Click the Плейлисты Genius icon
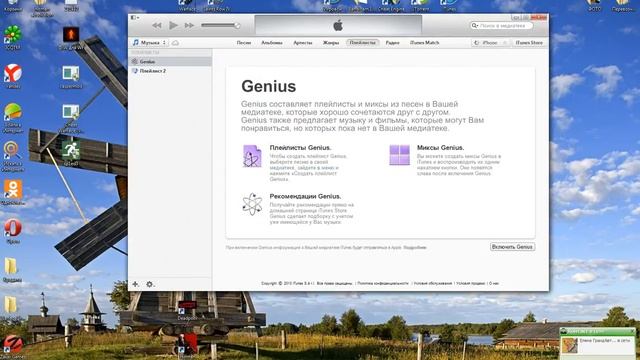Image resolution: width=640 pixels, height=360 pixels. click(252, 156)
